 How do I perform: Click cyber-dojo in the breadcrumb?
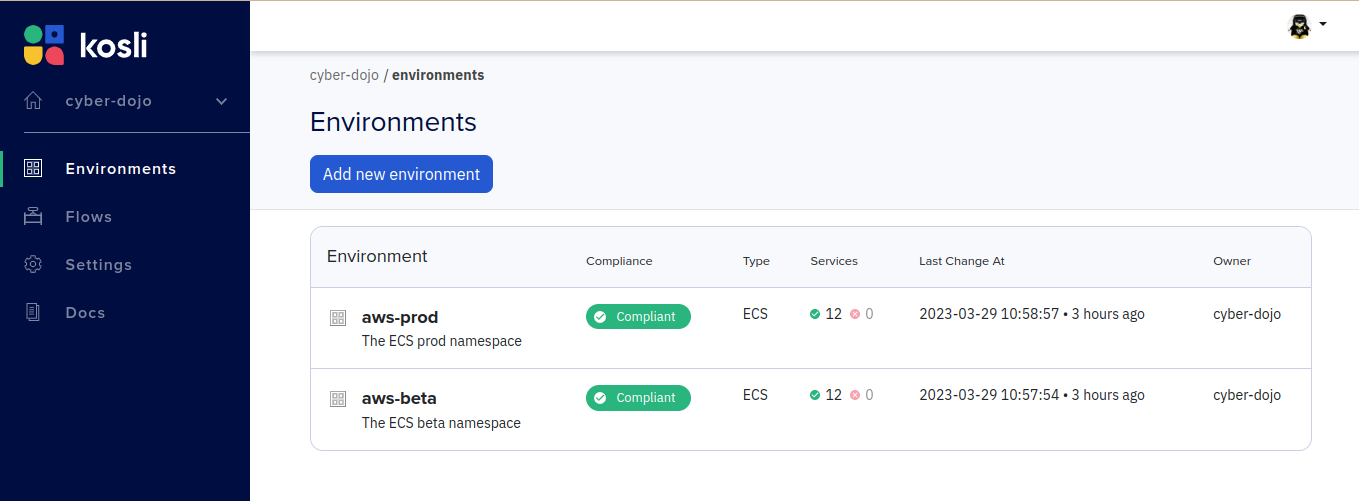pyautogui.click(x=344, y=75)
